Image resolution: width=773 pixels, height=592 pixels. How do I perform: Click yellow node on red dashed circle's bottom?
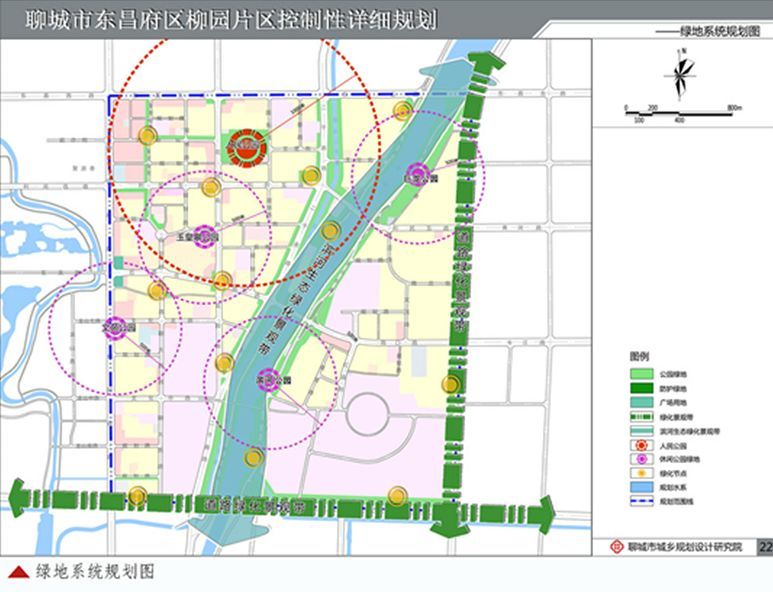click(x=222, y=281)
